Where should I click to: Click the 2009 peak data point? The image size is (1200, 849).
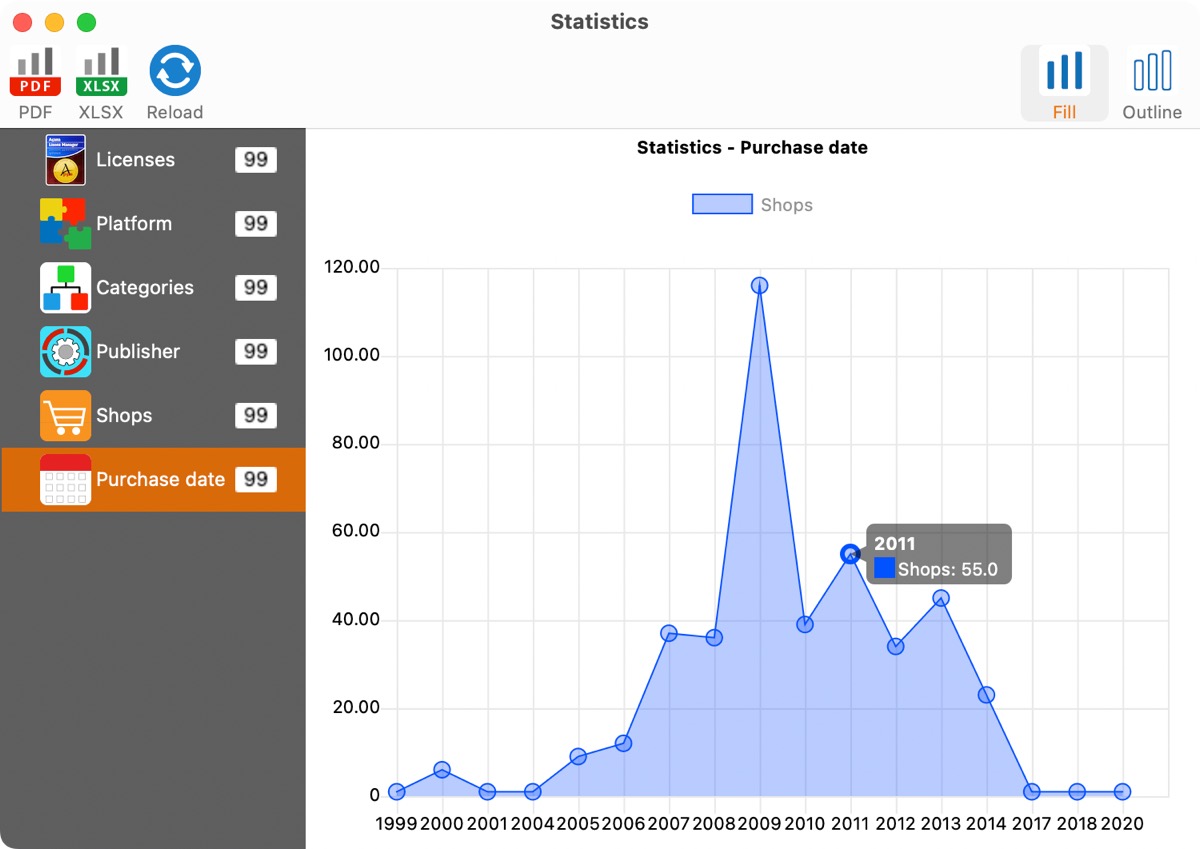coord(759,285)
